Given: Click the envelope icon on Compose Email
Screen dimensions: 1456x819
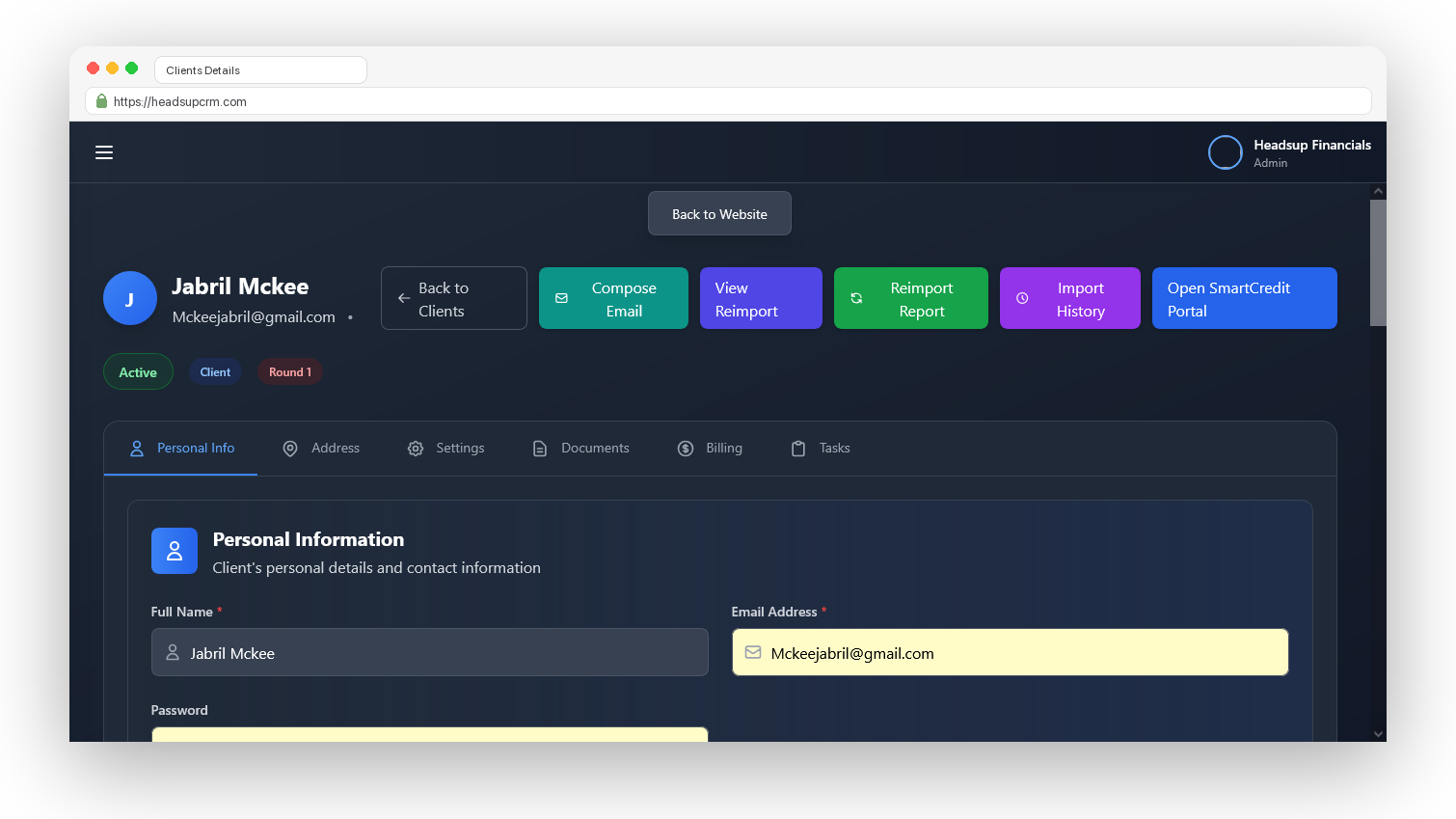Looking at the screenshot, I should [x=561, y=299].
